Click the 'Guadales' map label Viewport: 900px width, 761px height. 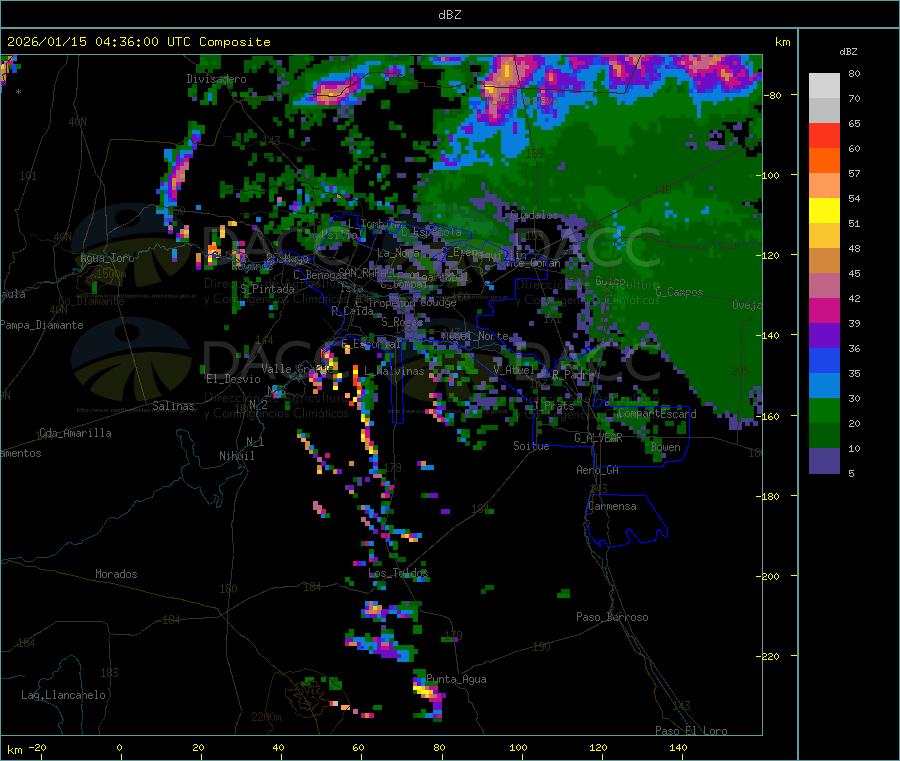(x=534, y=215)
